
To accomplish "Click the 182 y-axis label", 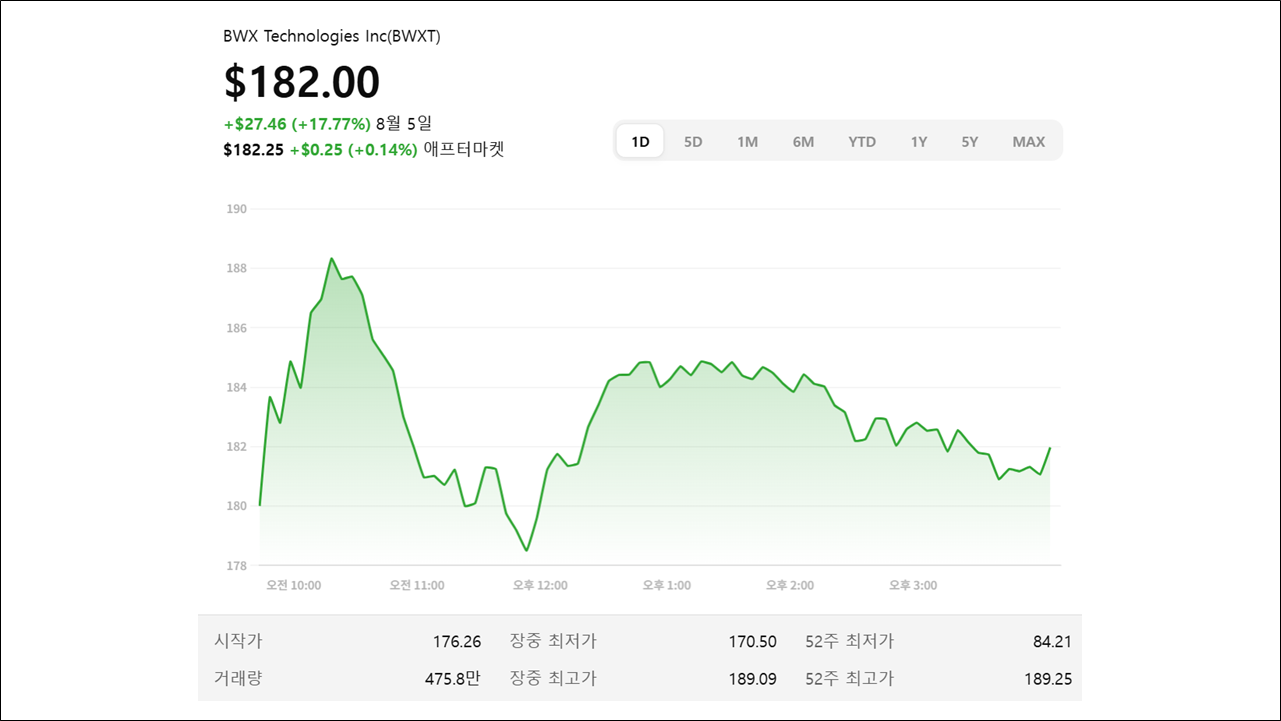I will click(236, 446).
